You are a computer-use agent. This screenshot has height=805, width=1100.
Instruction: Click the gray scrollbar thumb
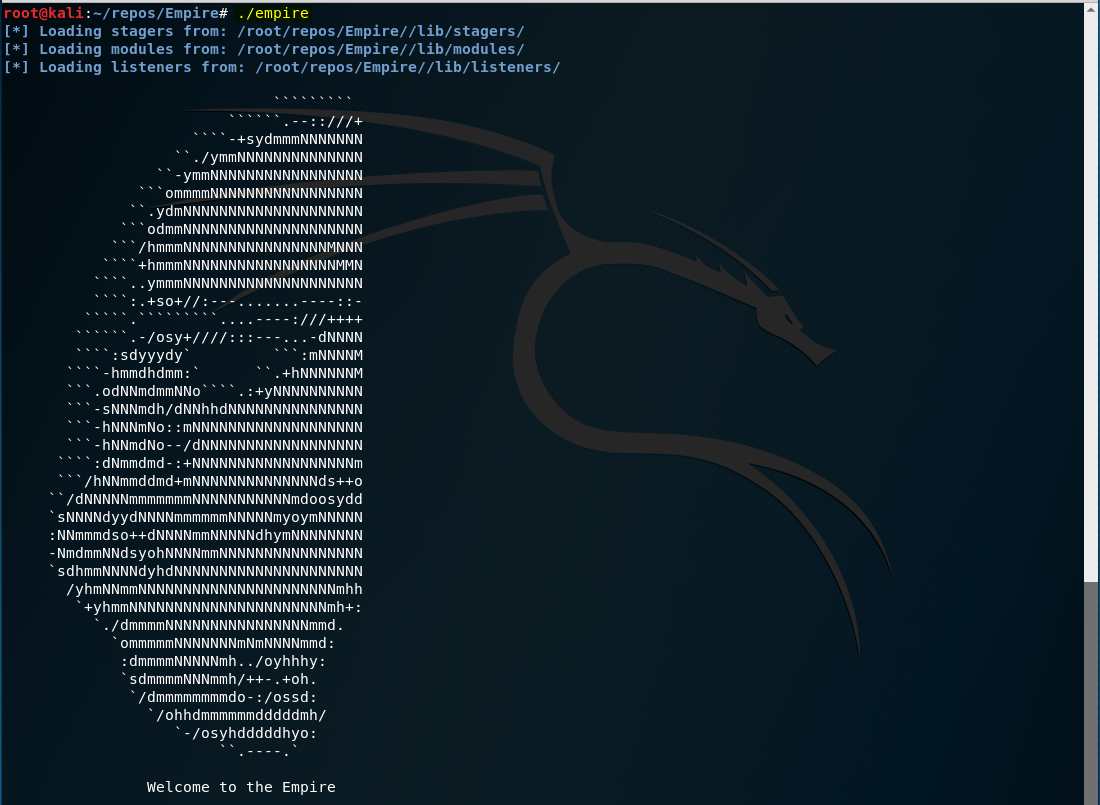click(1091, 690)
